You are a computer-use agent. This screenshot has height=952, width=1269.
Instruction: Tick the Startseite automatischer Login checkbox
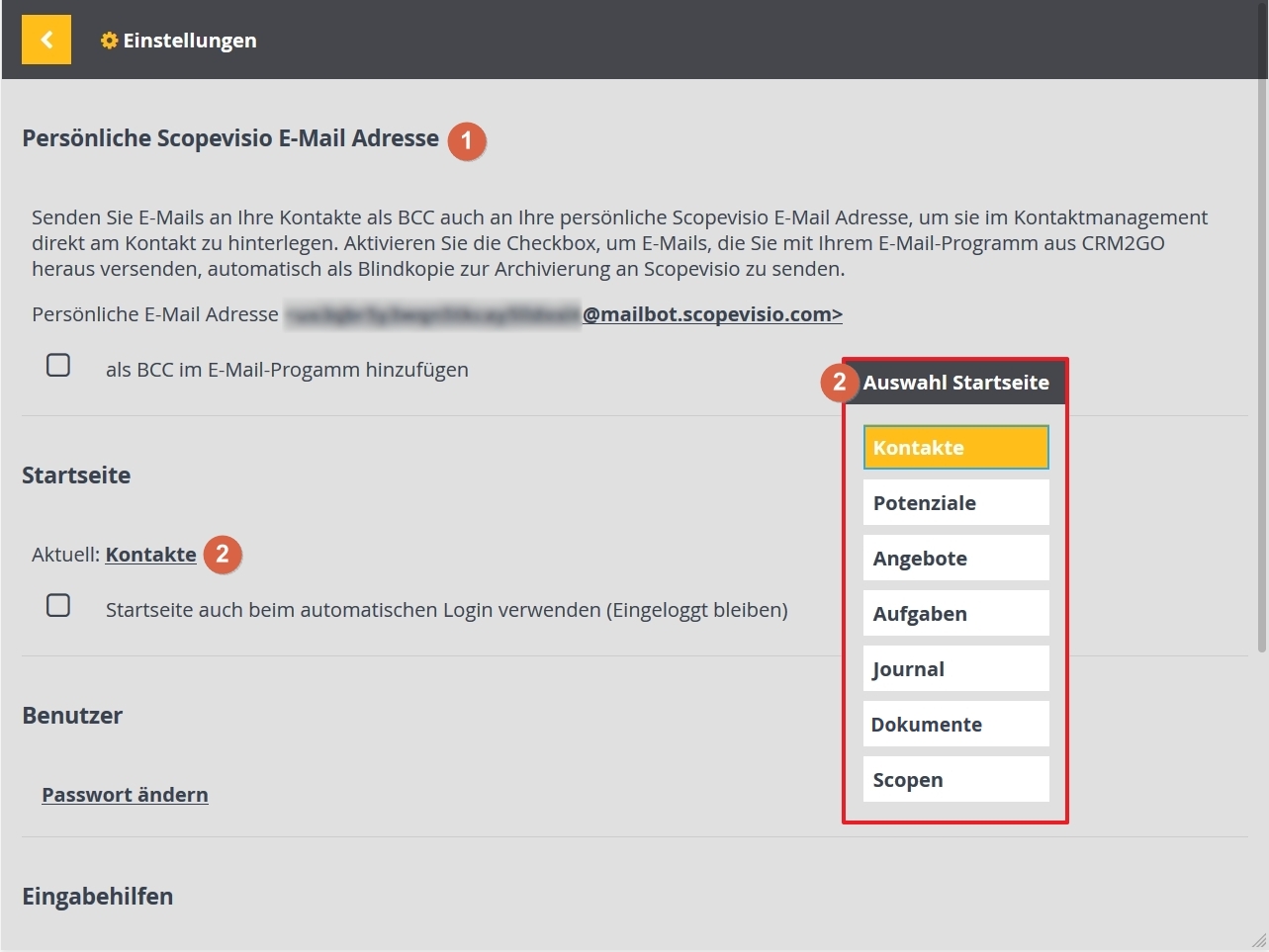click(x=58, y=605)
